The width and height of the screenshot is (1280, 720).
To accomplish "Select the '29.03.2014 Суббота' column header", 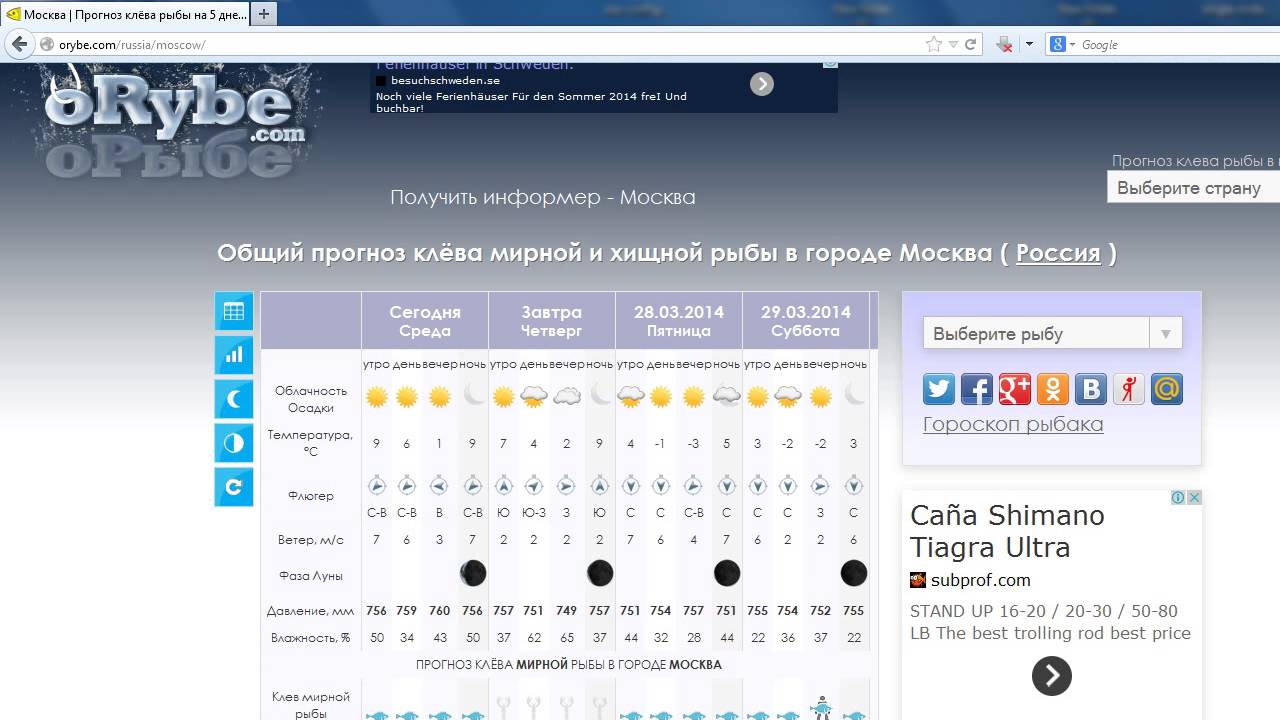I will coord(805,321).
